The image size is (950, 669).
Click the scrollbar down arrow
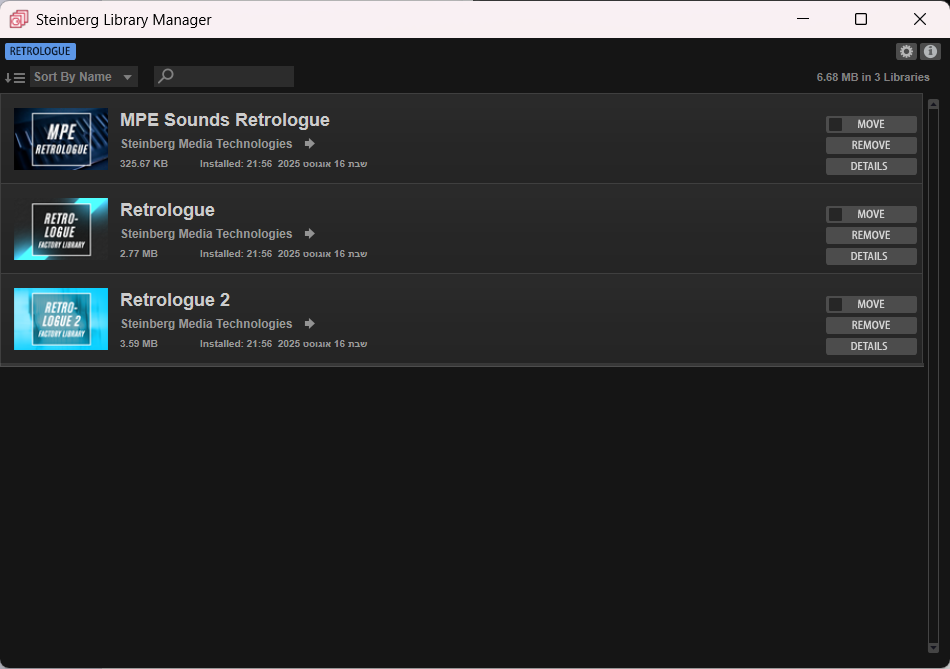[933, 648]
